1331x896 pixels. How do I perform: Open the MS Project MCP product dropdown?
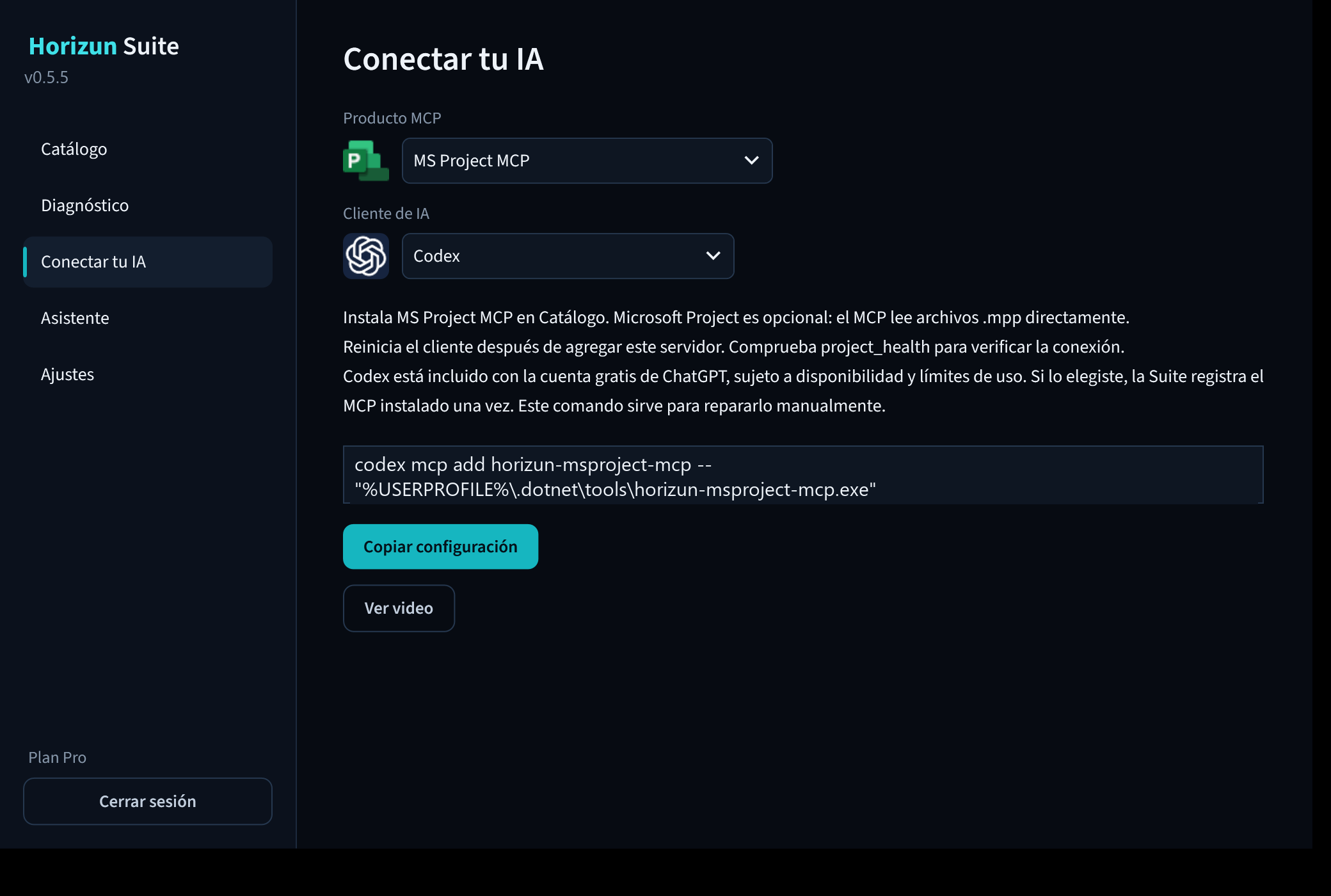[587, 161]
